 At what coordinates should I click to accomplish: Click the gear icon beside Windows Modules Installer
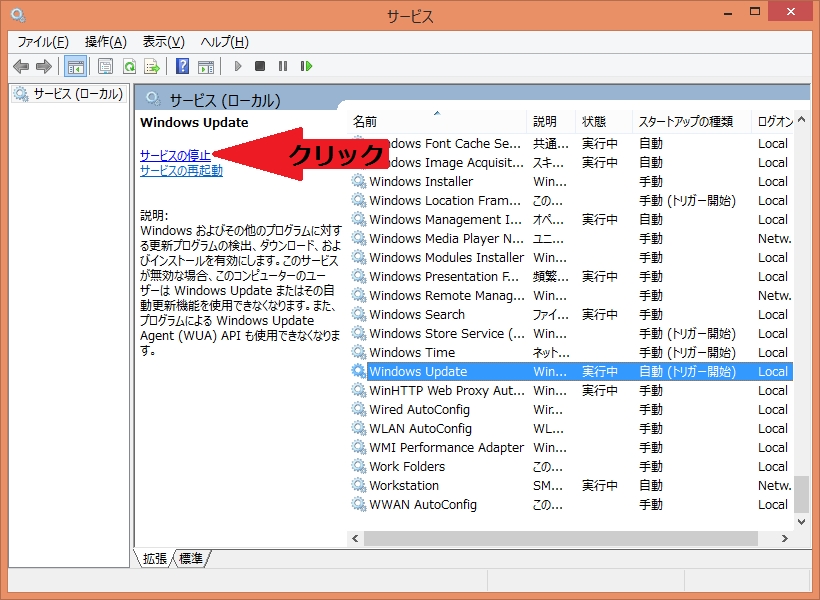pyautogui.click(x=358, y=257)
